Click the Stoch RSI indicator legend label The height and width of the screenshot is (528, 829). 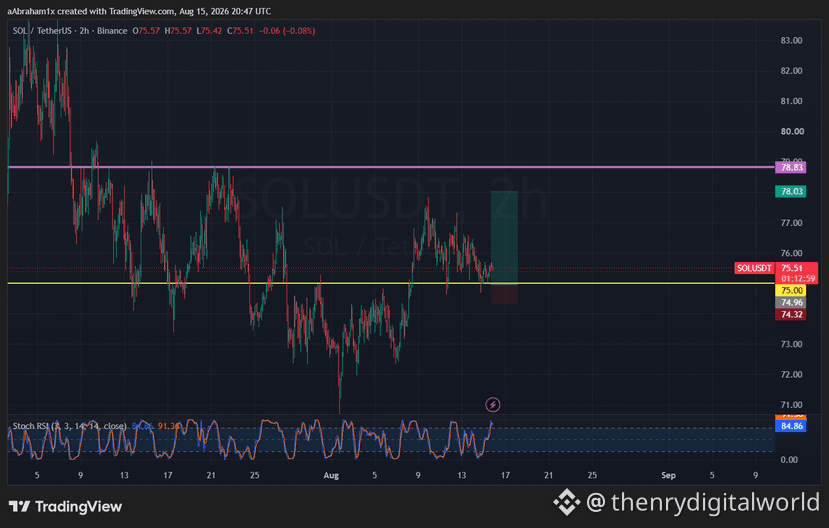(x=69, y=426)
